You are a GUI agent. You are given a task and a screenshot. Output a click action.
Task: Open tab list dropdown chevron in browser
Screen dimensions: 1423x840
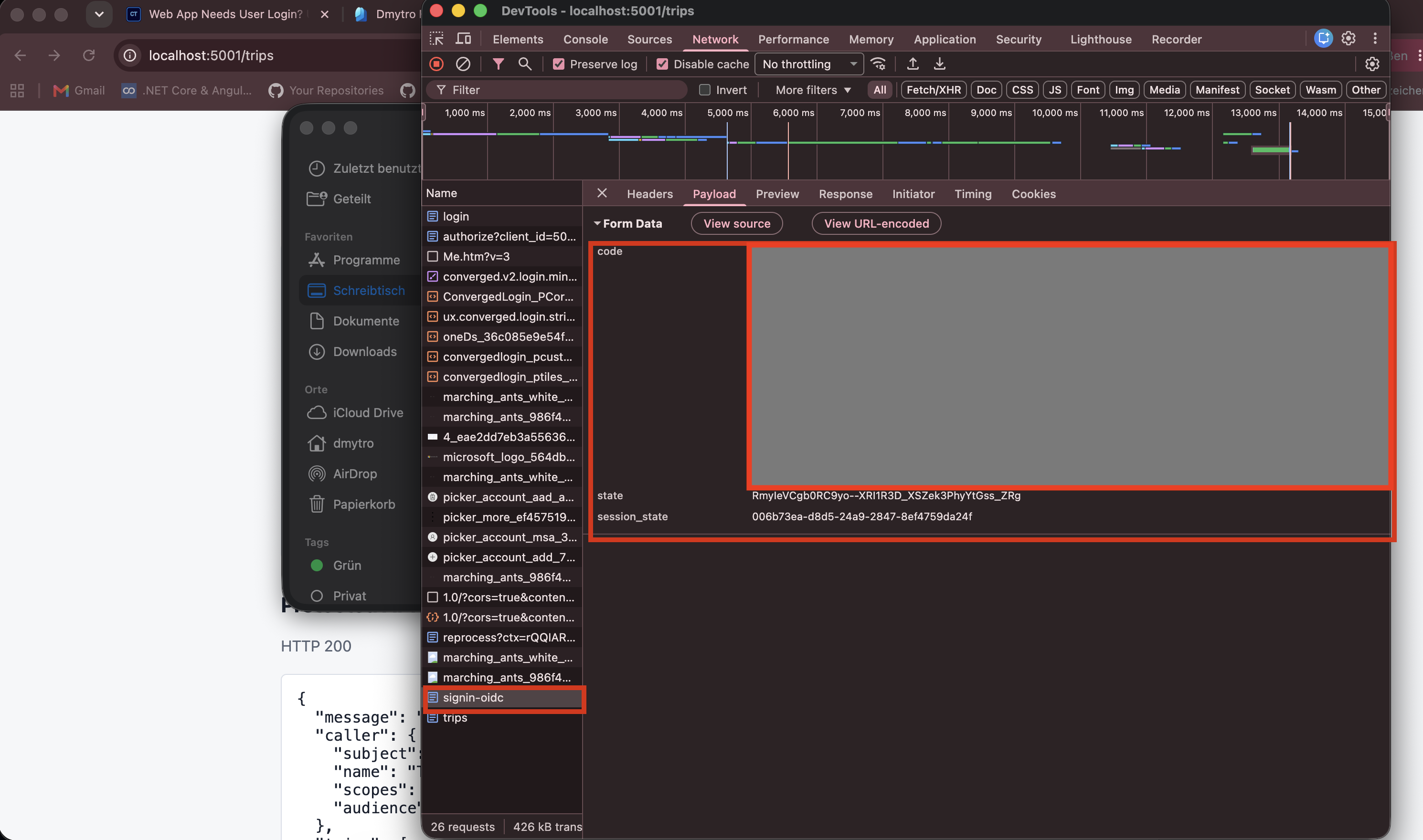[99, 14]
